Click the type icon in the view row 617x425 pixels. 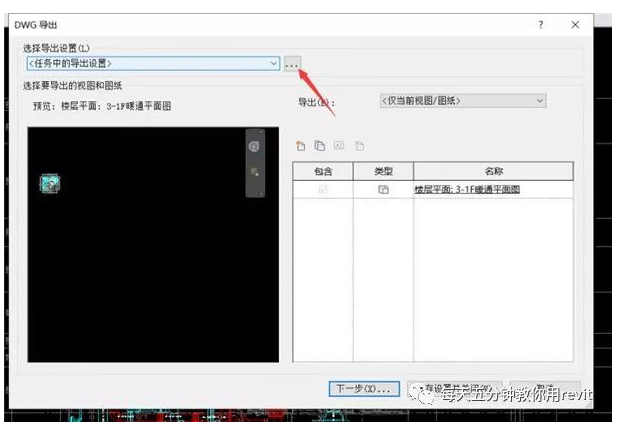click(383, 189)
